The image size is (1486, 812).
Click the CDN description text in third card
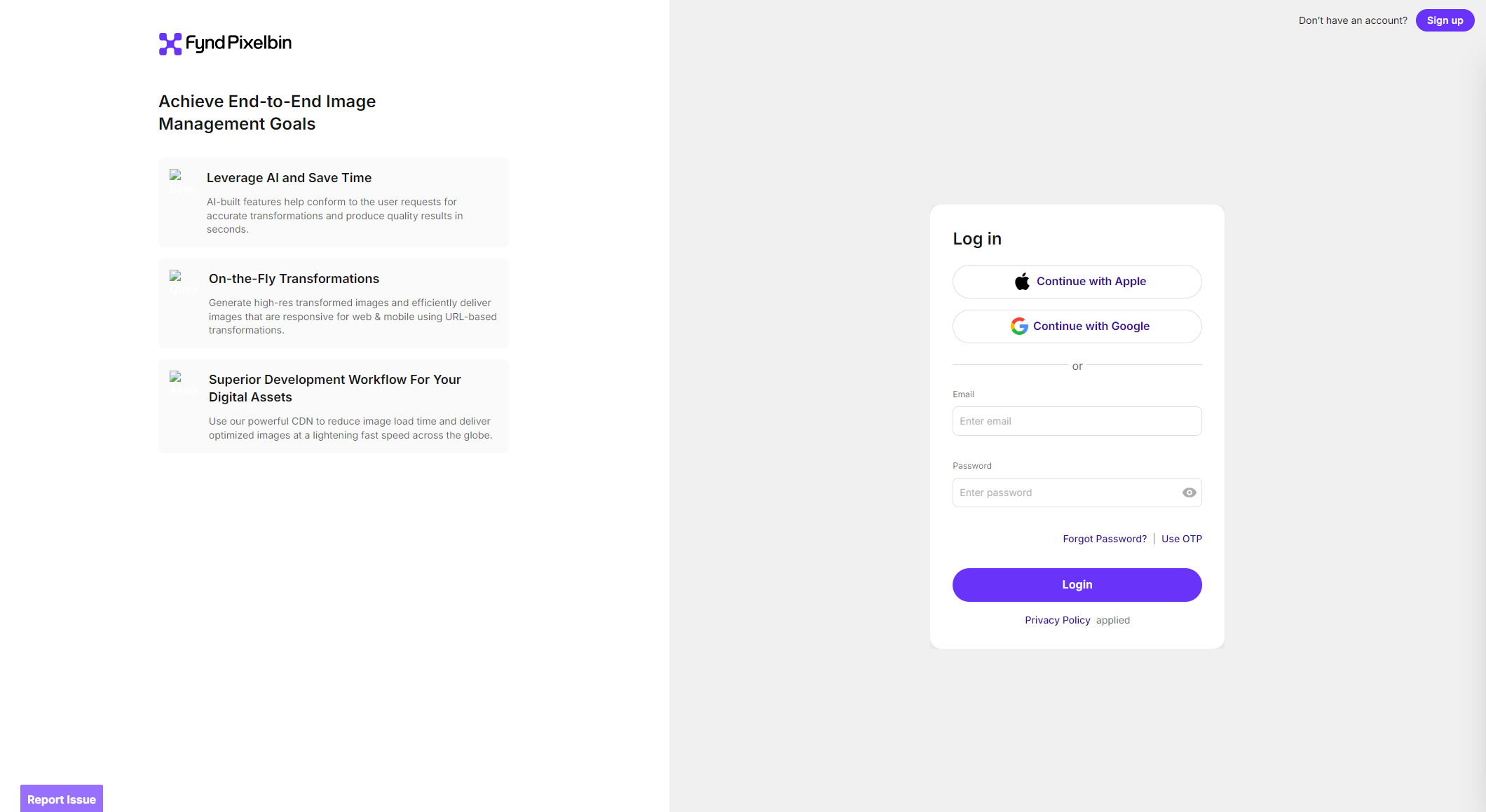(x=350, y=428)
